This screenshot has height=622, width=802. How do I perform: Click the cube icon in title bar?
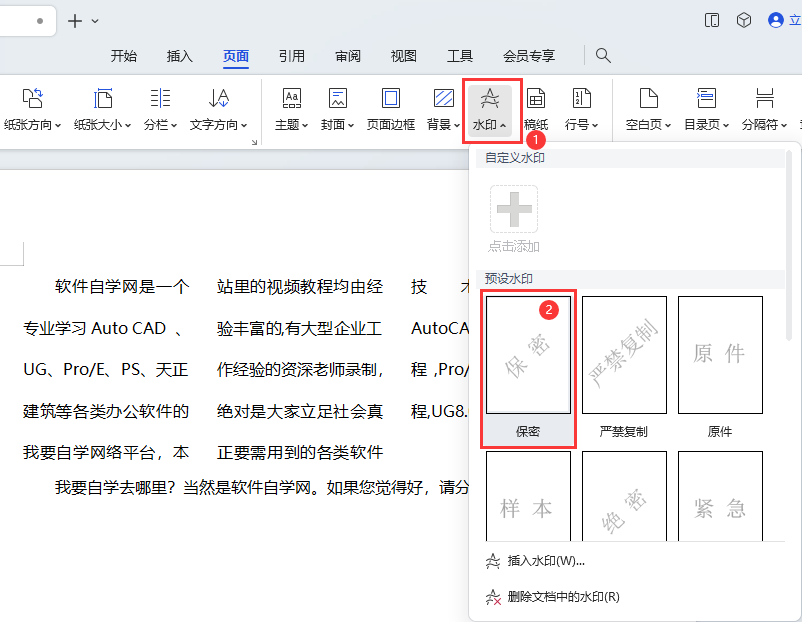(744, 20)
